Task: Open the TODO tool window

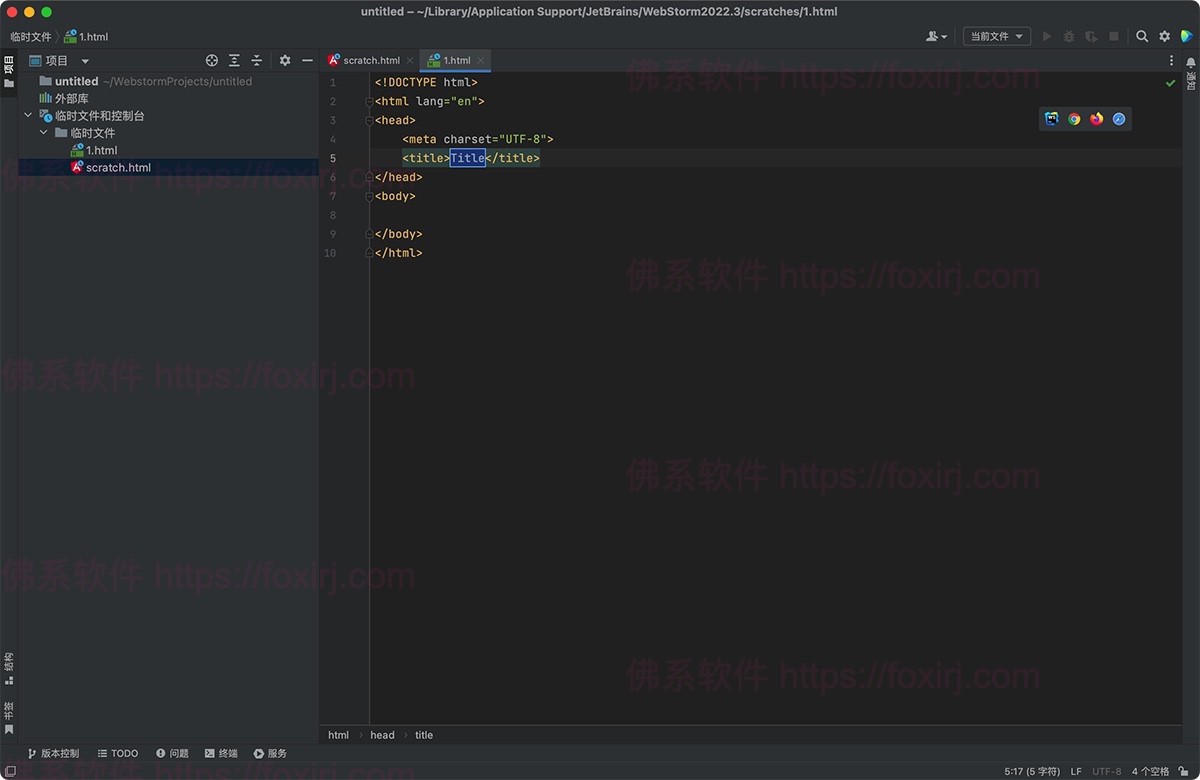Action: point(117,753)
